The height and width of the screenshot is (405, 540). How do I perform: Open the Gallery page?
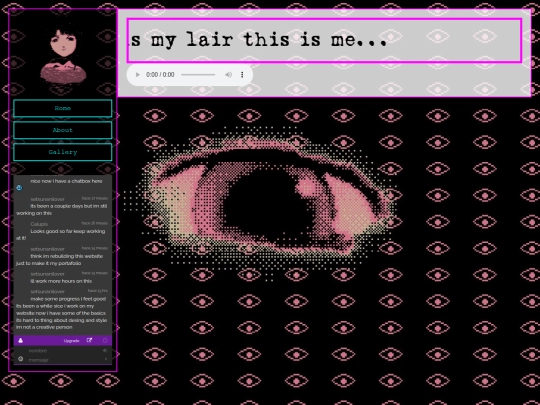click(x=63, y=152)
